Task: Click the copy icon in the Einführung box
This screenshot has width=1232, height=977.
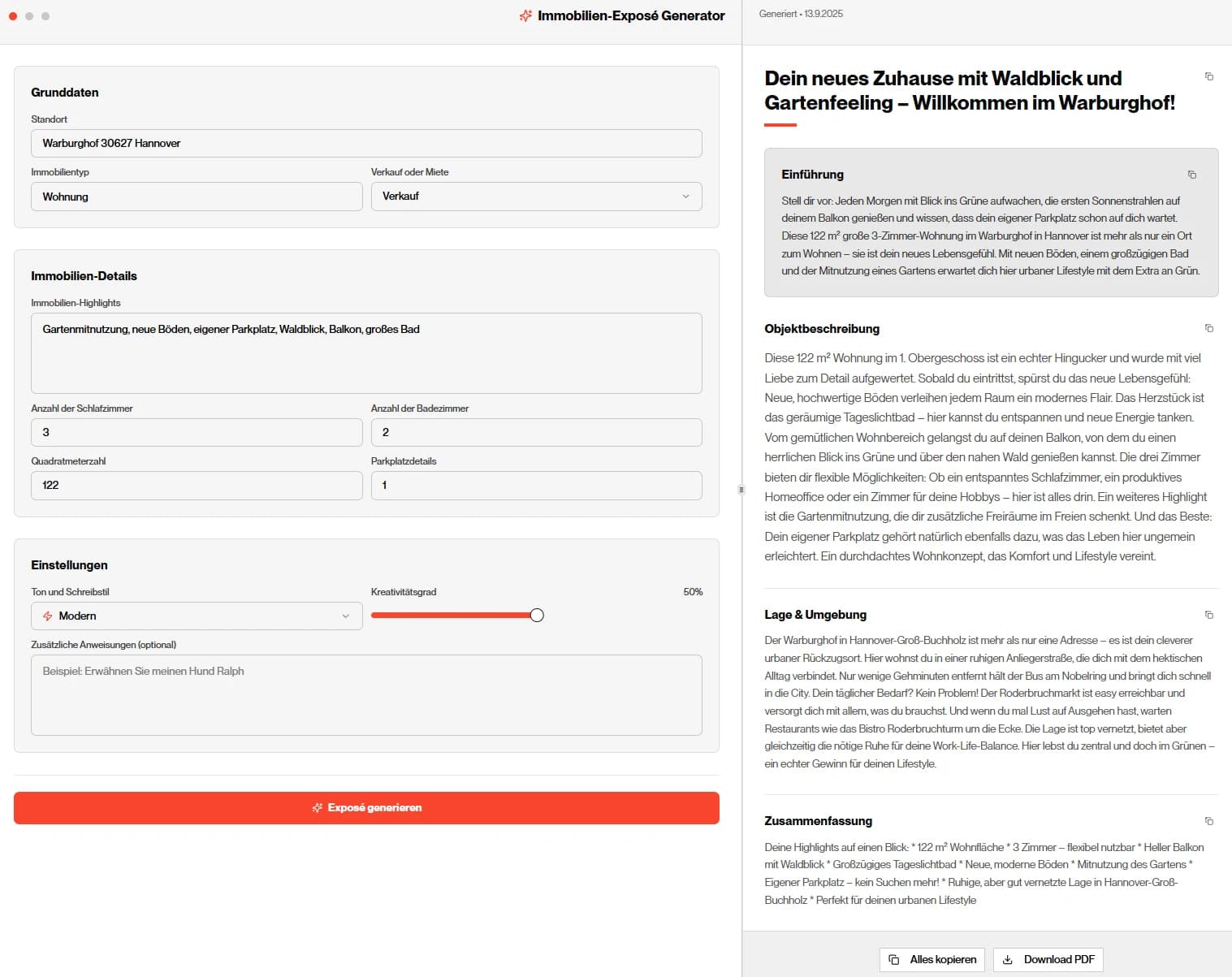Action: 1191,175
